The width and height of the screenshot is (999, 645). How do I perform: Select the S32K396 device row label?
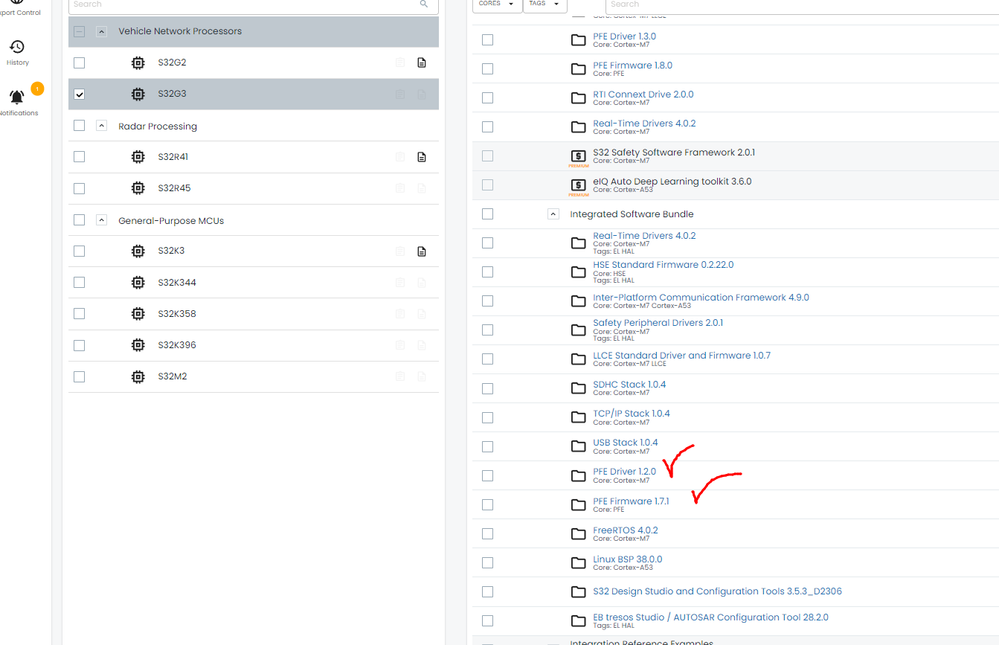177,345
